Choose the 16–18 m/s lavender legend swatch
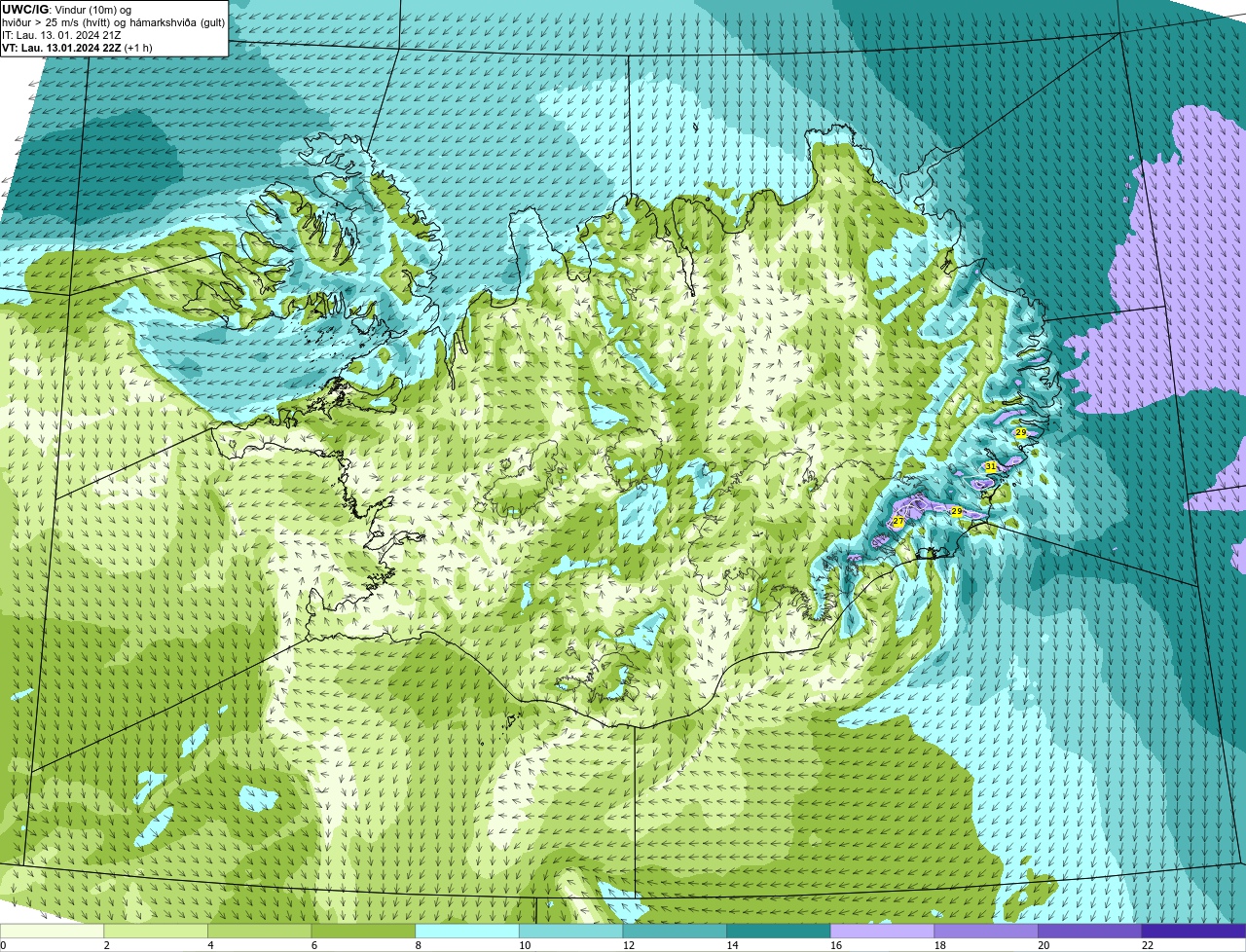Image resolution: width=1246 pixels, height=952 pixels. tap(883, 931)
